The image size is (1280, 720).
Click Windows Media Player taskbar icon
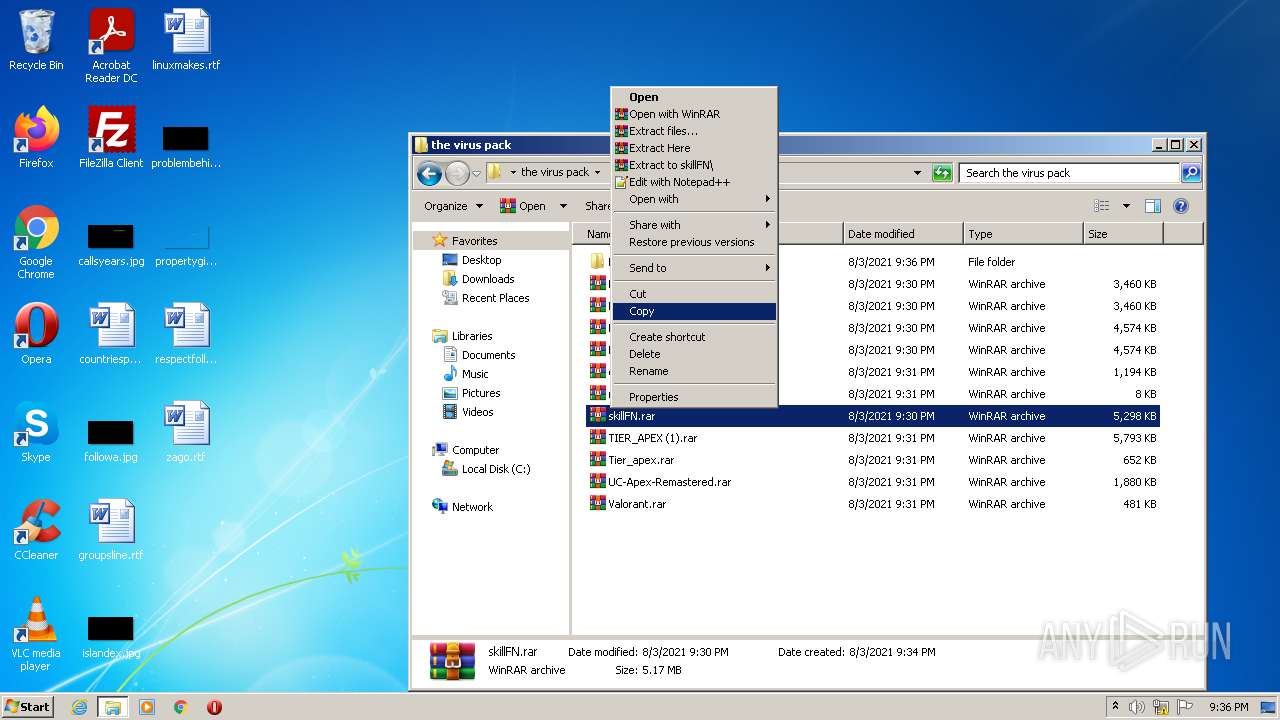[147, 707]
